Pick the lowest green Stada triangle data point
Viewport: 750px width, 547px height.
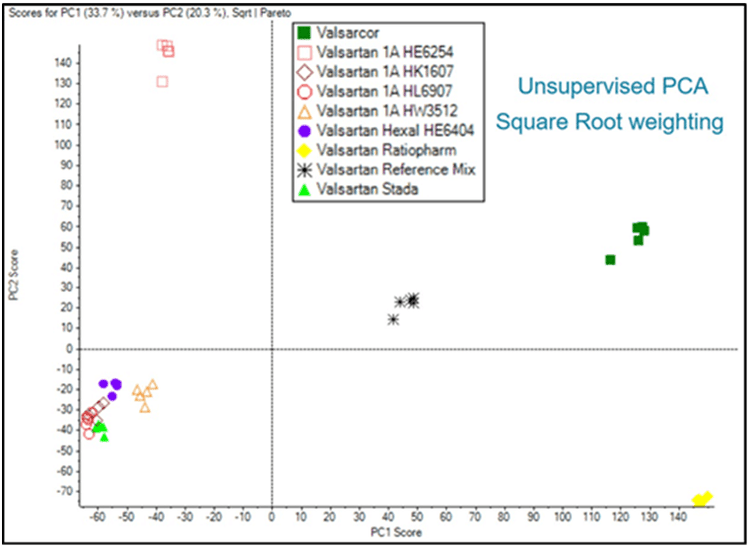pos(104,437)
